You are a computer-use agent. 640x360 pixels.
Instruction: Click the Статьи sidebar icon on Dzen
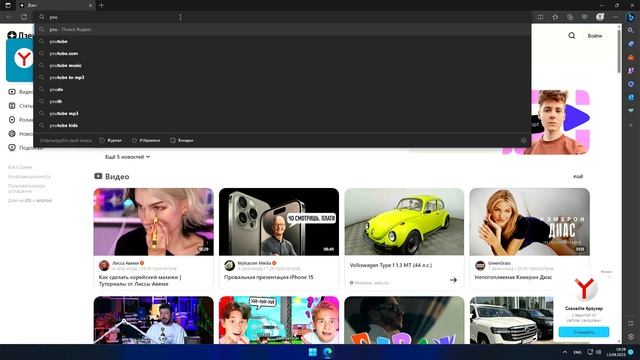12,106
